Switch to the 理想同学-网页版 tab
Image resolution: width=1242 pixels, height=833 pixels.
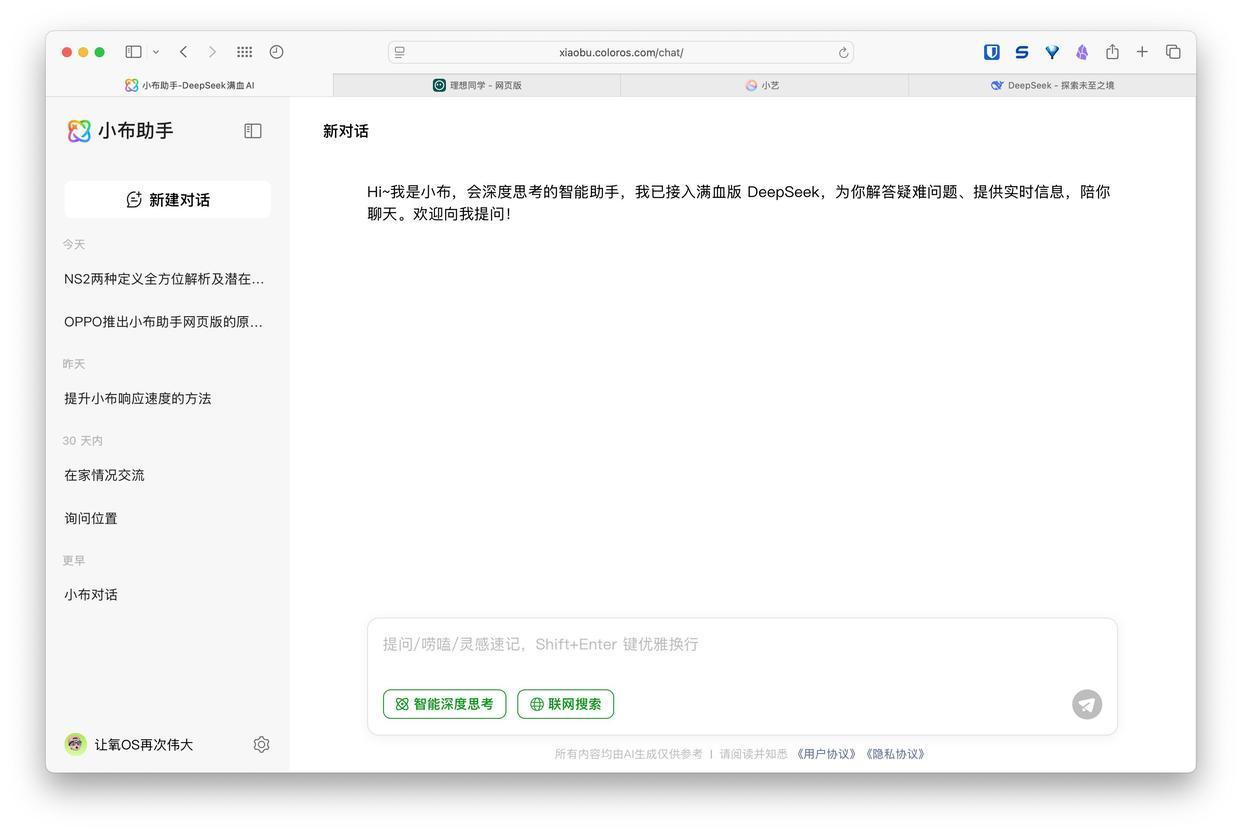click(x=478, y=85)
